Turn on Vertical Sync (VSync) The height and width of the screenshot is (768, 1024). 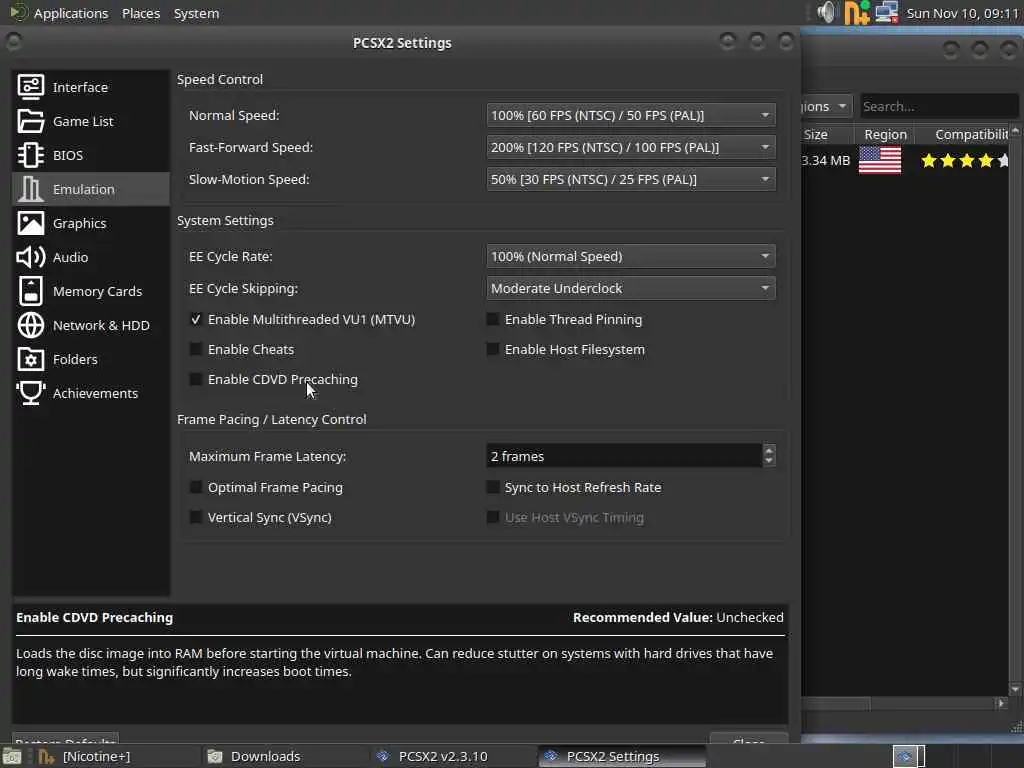(x=195, y=517)
